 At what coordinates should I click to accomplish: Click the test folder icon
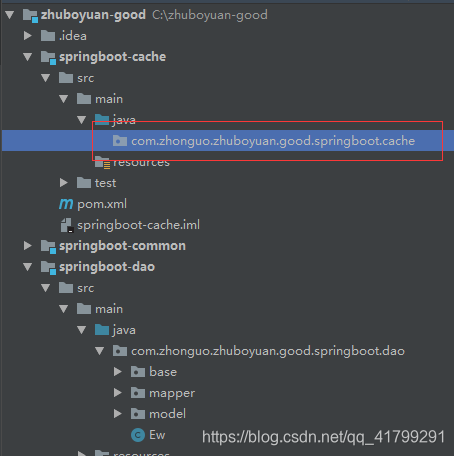(x=84, y=183)
